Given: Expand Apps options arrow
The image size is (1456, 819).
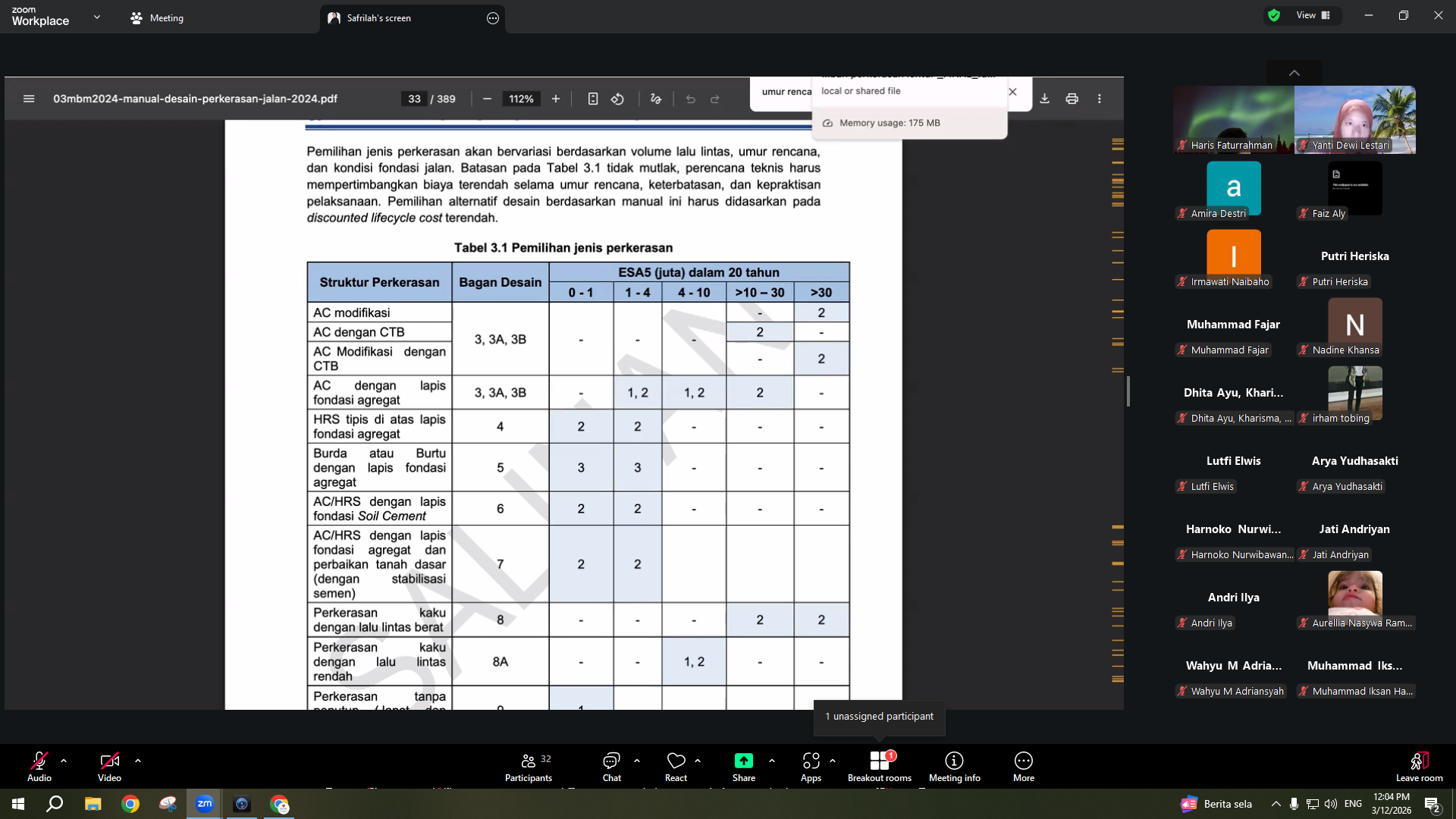Looking at the screenshot, I should tap(833, 761).
